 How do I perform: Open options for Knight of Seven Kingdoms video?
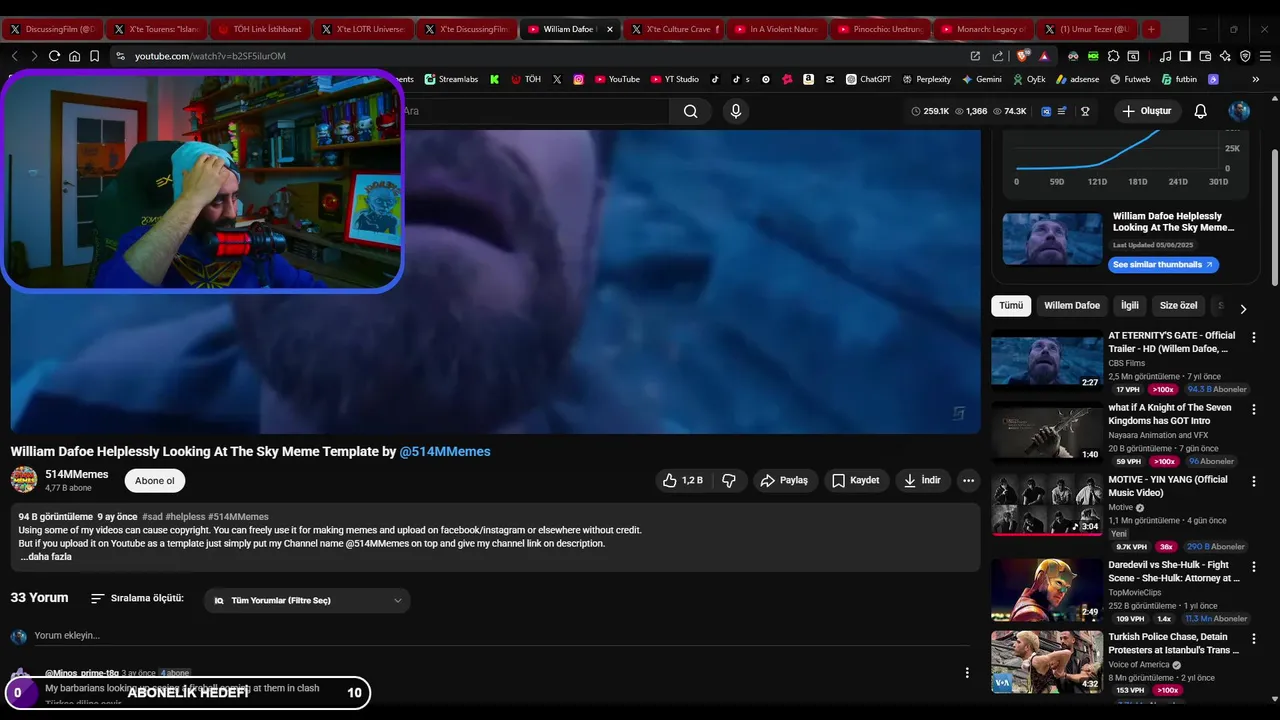pos(1254,409)
